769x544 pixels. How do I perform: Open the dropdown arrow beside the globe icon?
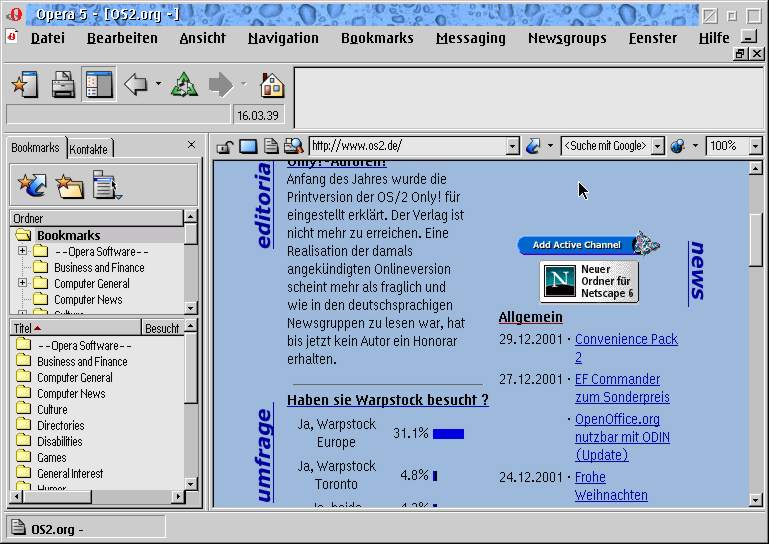coord(695,146)
